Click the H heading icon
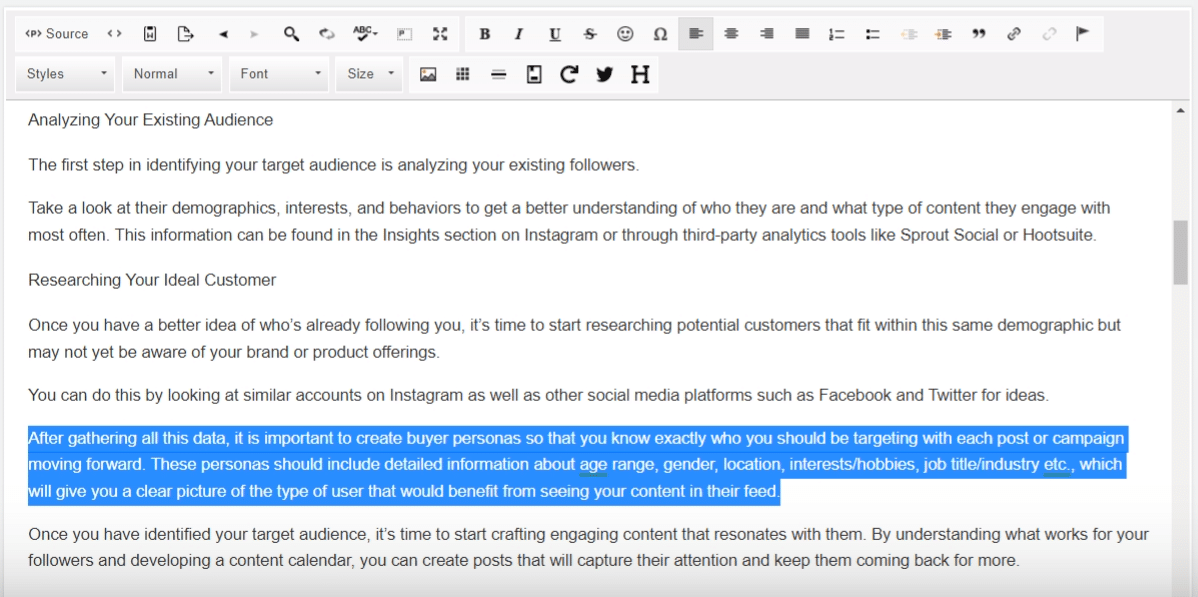This screenshot has width=1198, height=597. pyautogui.click(x=640, y=74)
